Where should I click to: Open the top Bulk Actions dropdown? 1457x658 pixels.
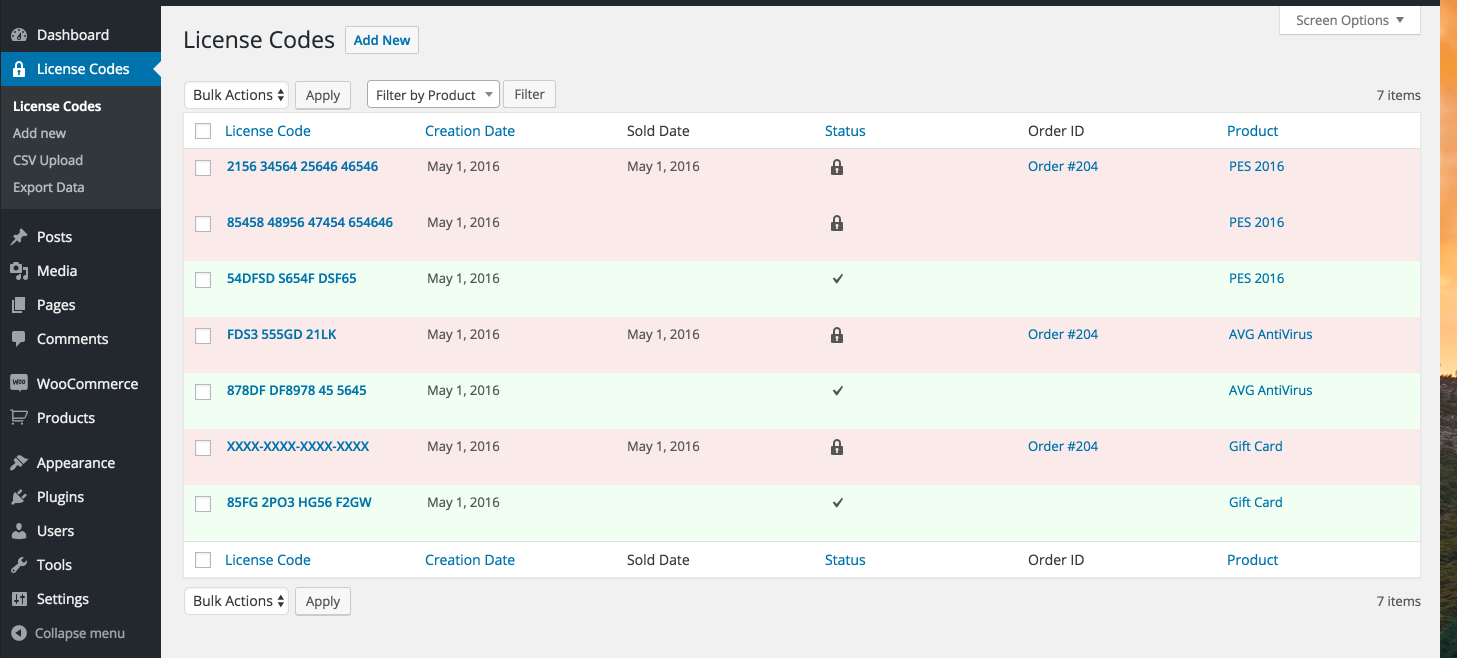[x=236, y=95]
